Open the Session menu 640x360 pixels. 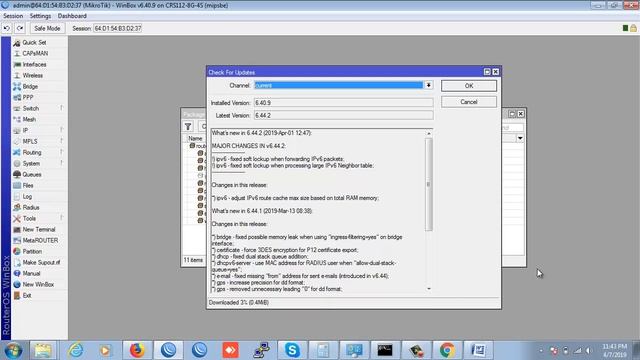pyautogui.click(x=13, y=16)
